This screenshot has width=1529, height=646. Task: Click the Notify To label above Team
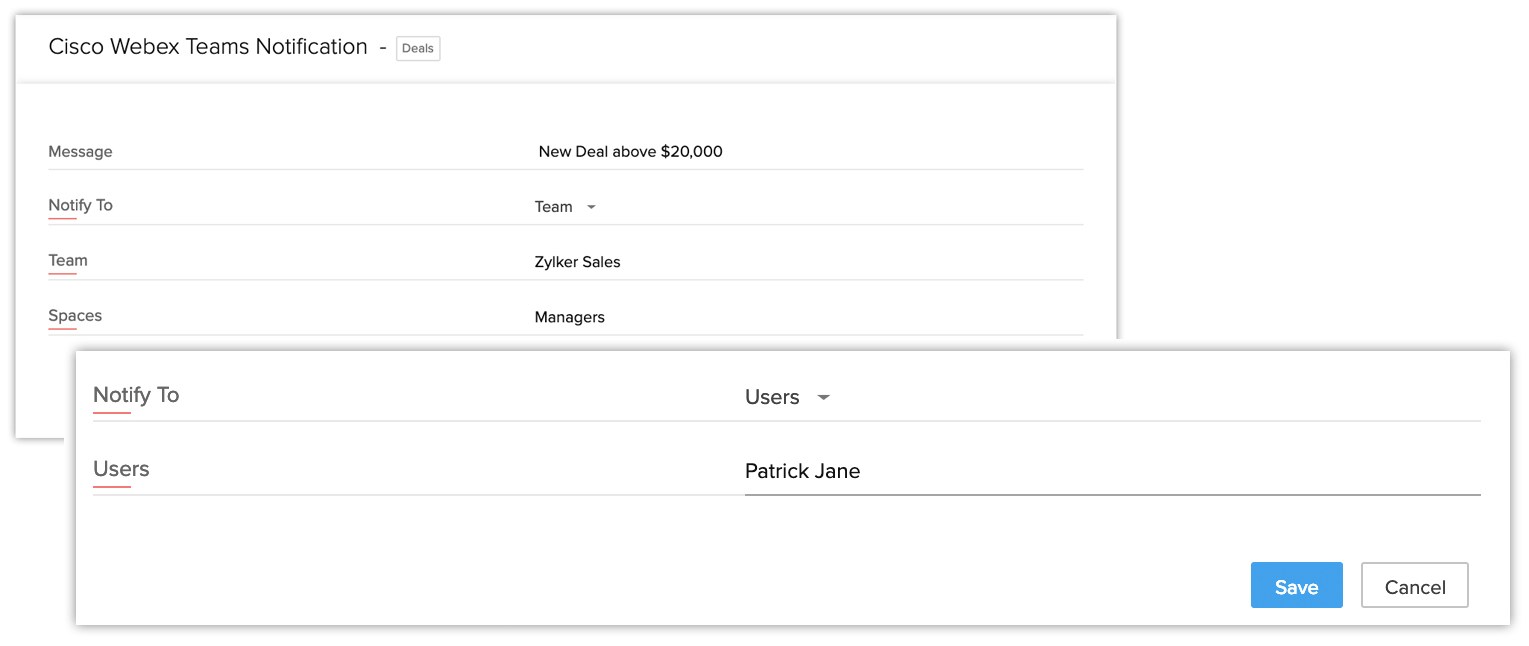pos(80,205)
